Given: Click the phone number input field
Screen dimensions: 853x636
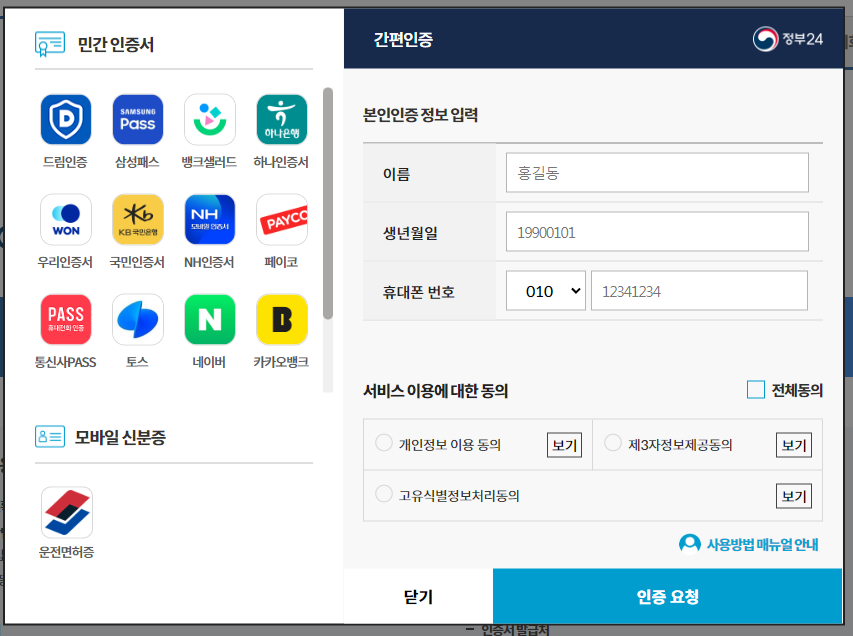Looking at the screenshot, I should (x=699, y=291).
